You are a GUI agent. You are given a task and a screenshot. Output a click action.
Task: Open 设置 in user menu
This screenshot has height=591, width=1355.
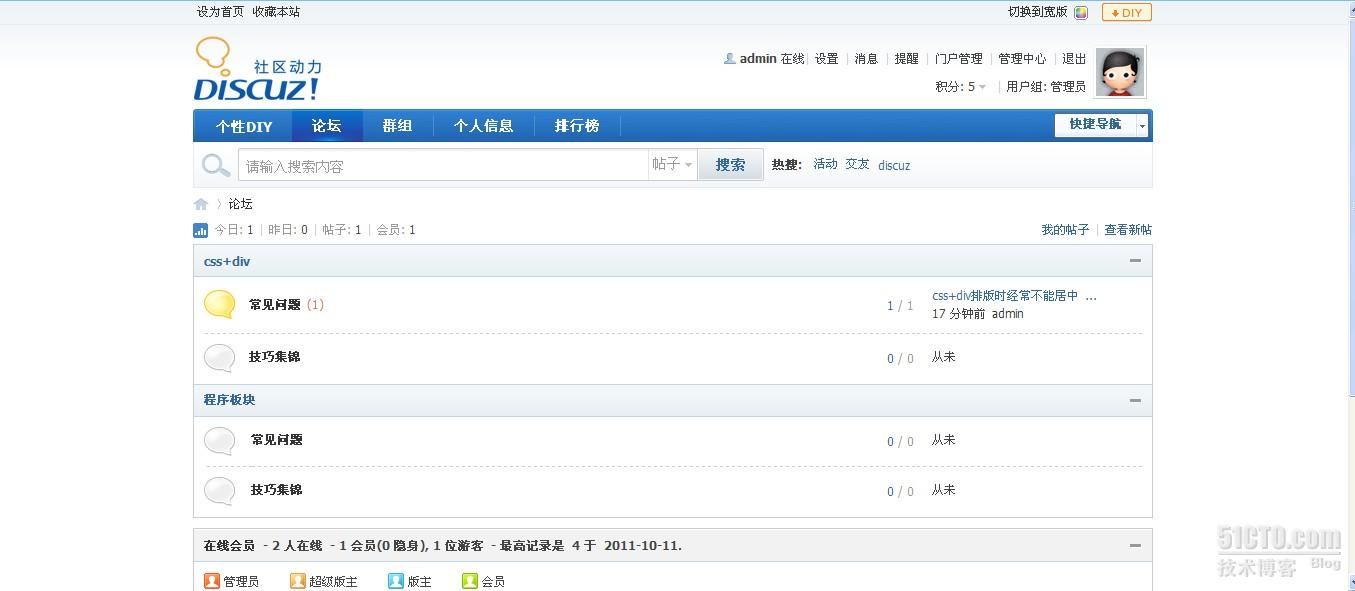tap(826, 59)
